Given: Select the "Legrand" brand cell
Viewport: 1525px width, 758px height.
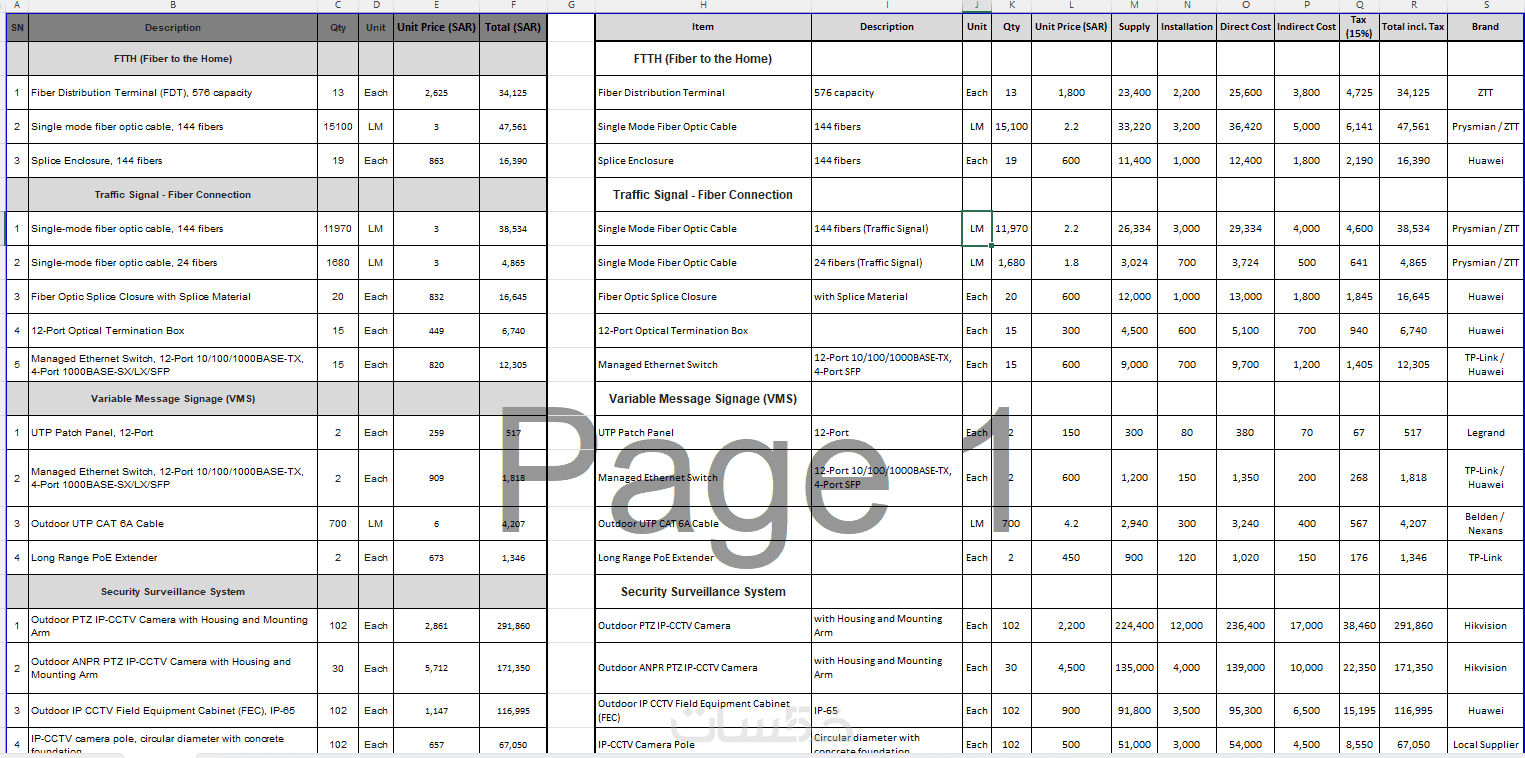Looking at the screenshot, I should click(x=1485, y=433).
